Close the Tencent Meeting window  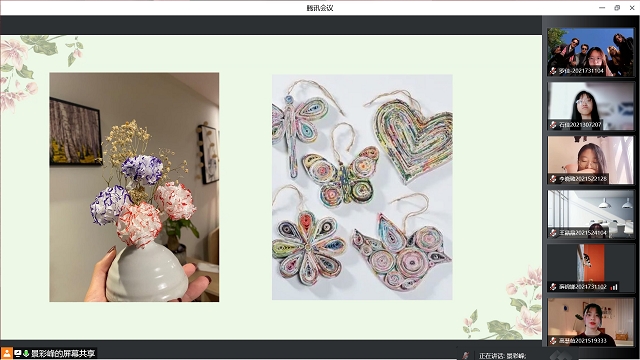point(632,8)
